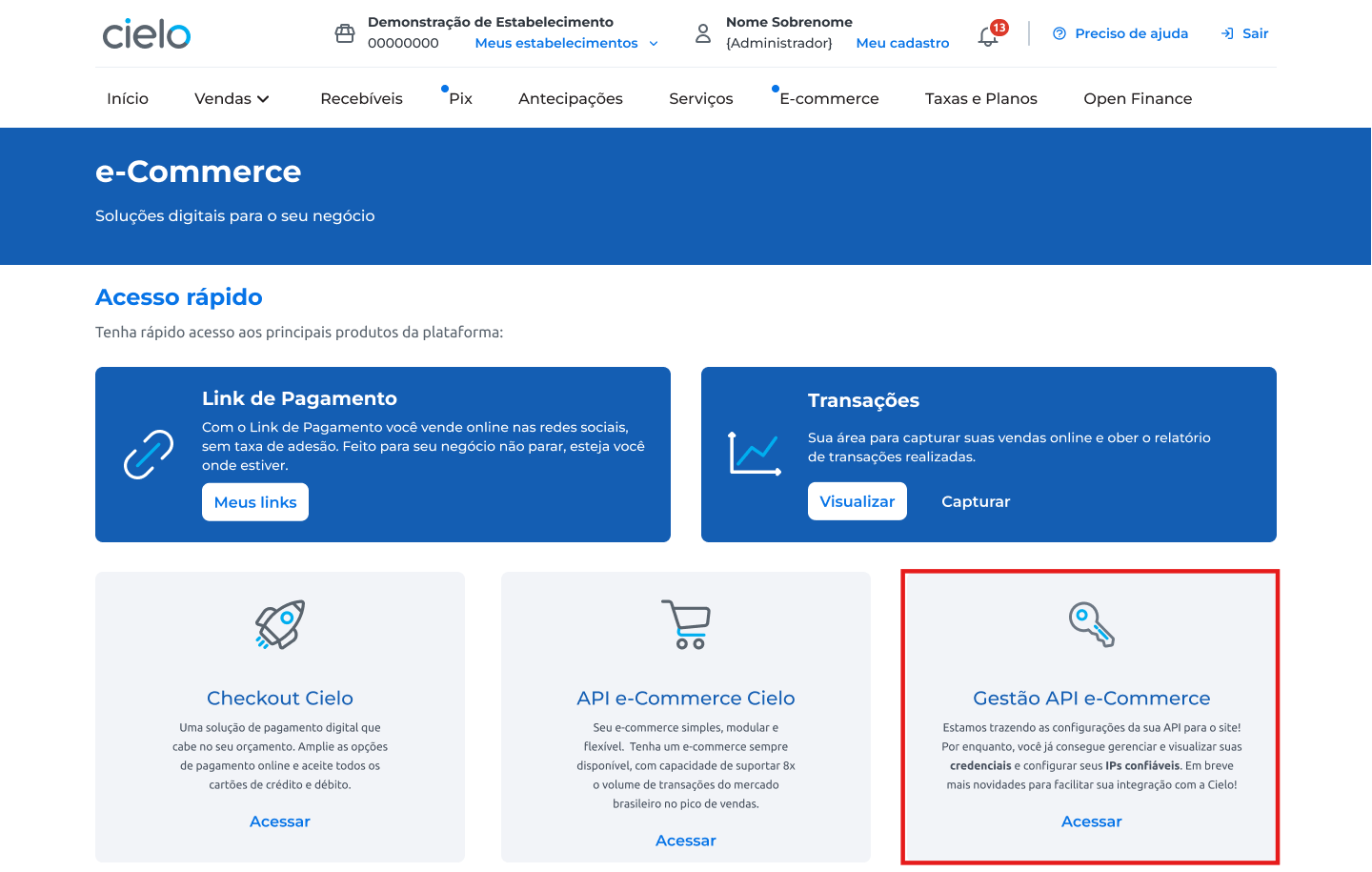Click Link de Pagamento heading
Screen dimensions: 1372x872
click(x=299, y=398)
